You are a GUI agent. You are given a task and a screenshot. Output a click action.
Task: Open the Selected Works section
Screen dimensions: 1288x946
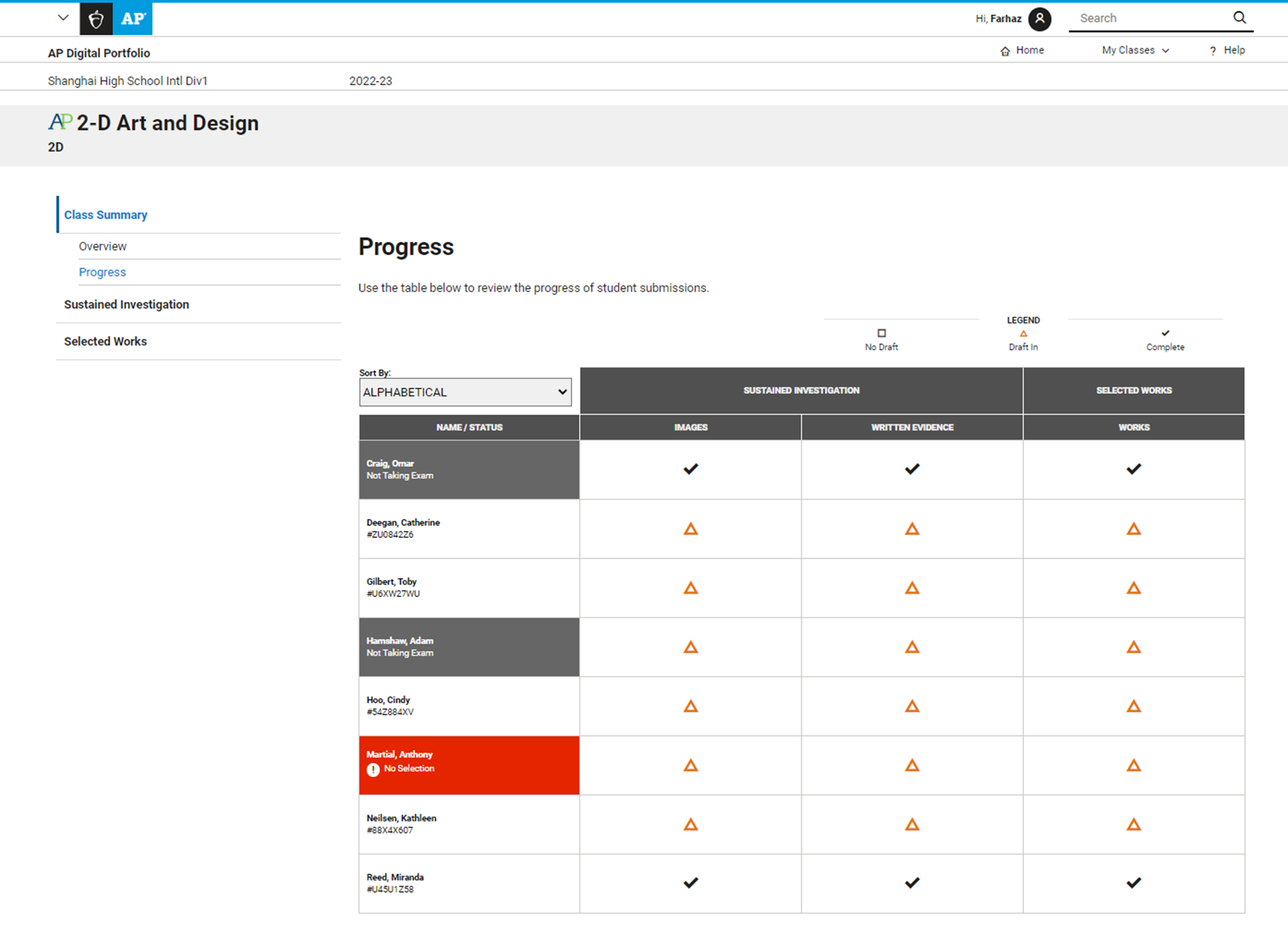105,341
